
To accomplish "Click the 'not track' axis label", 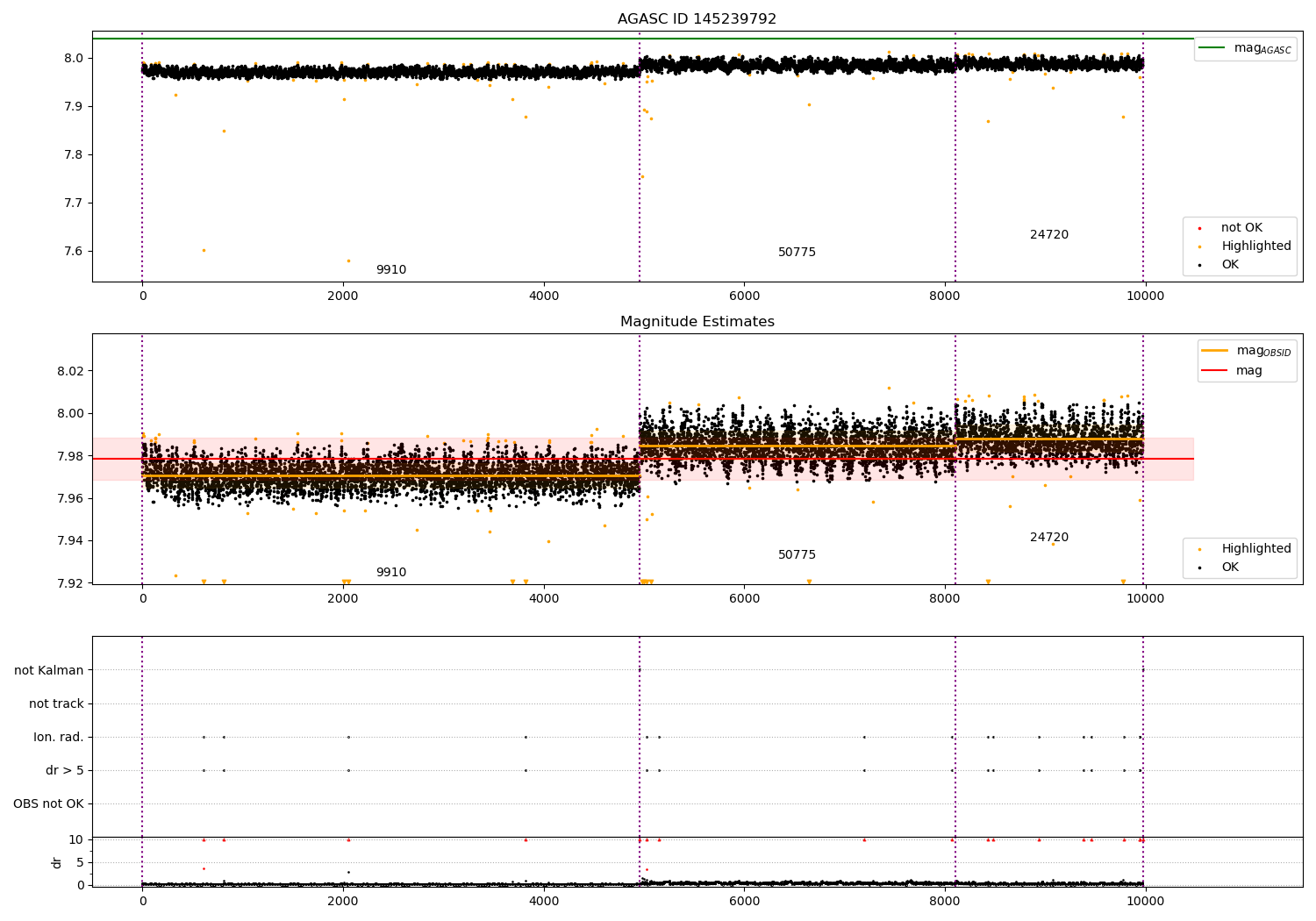I will click(56, 703).
